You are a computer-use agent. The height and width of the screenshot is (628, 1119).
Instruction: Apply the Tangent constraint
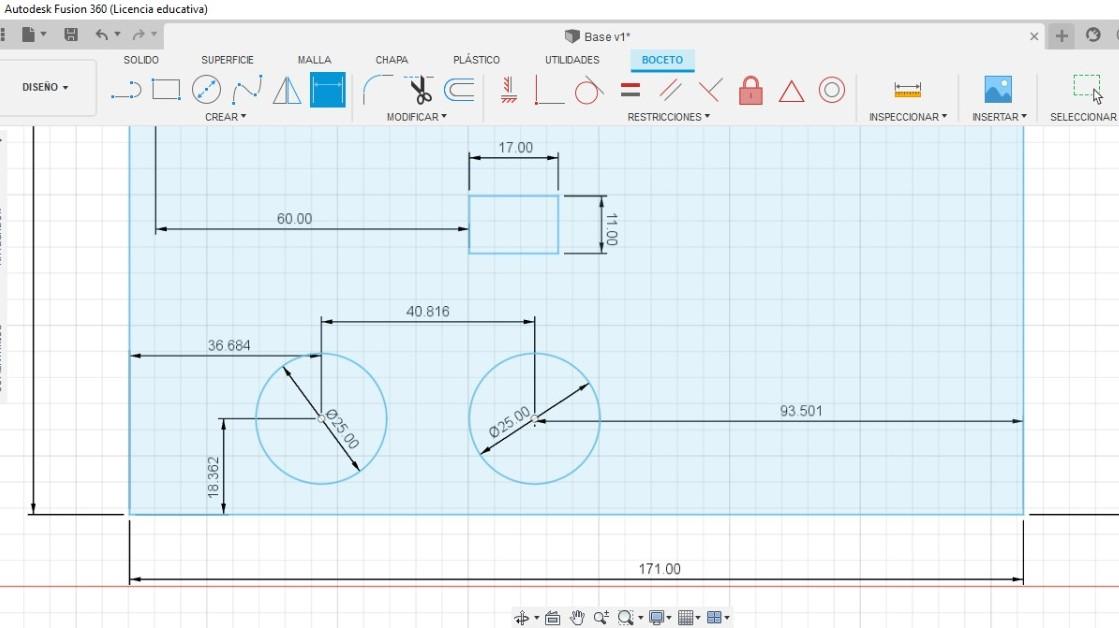589,90
